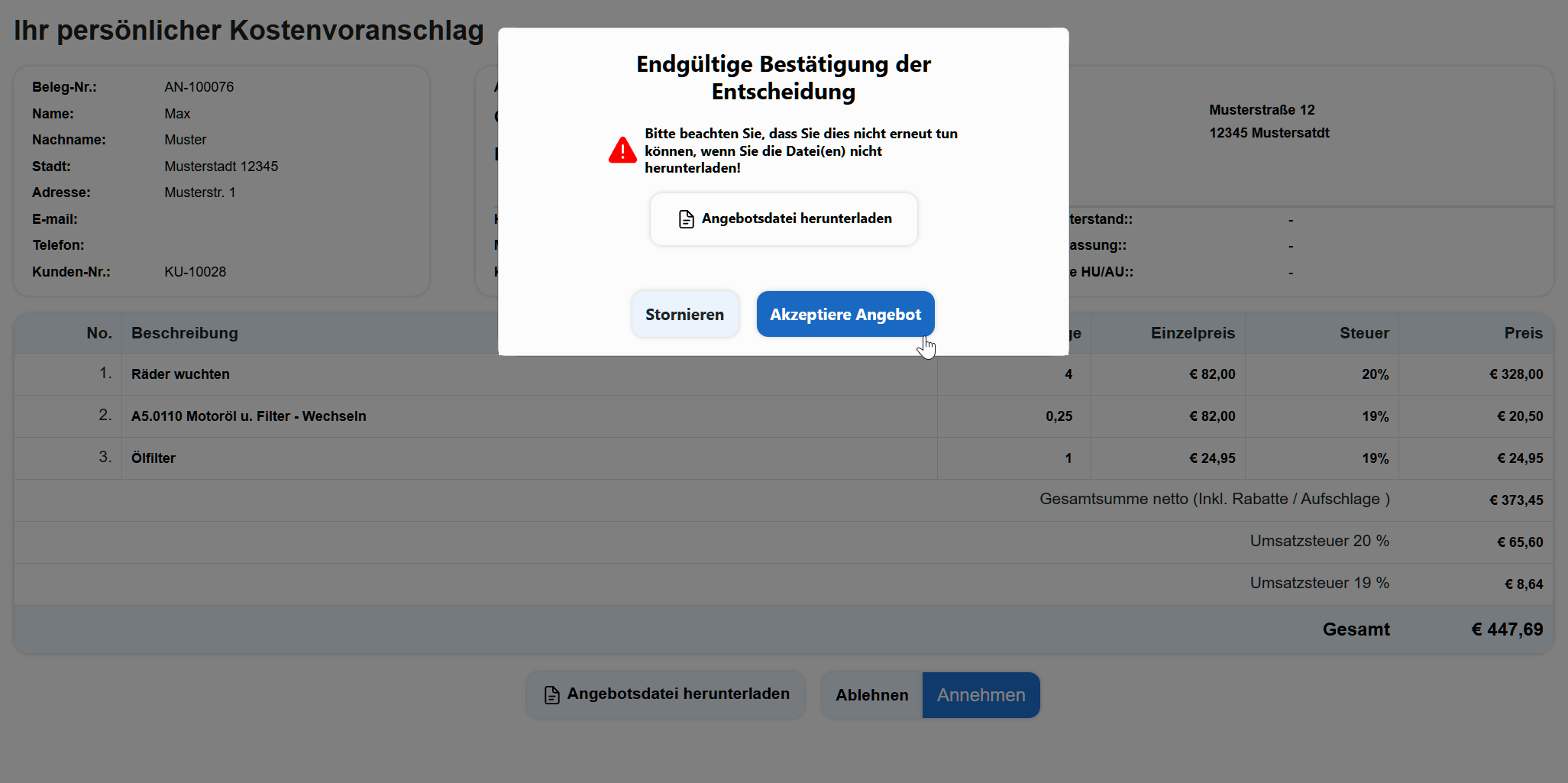The width and height of the screenshot is (1568, 783).
Task: Click the price € 328,00
Action: coord(1516,374)
